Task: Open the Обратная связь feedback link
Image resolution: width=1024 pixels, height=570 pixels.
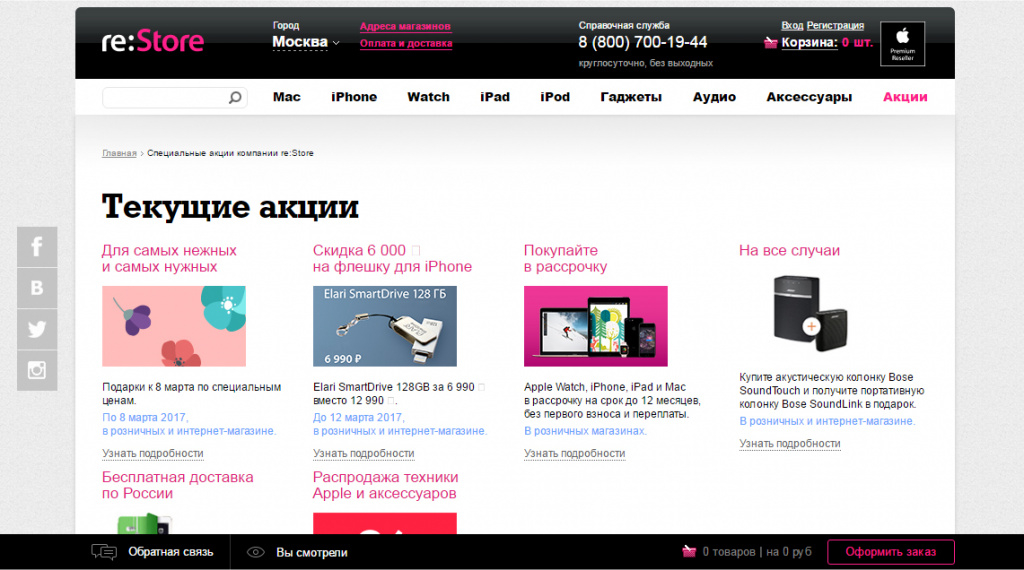Action: tap(170, 552)
